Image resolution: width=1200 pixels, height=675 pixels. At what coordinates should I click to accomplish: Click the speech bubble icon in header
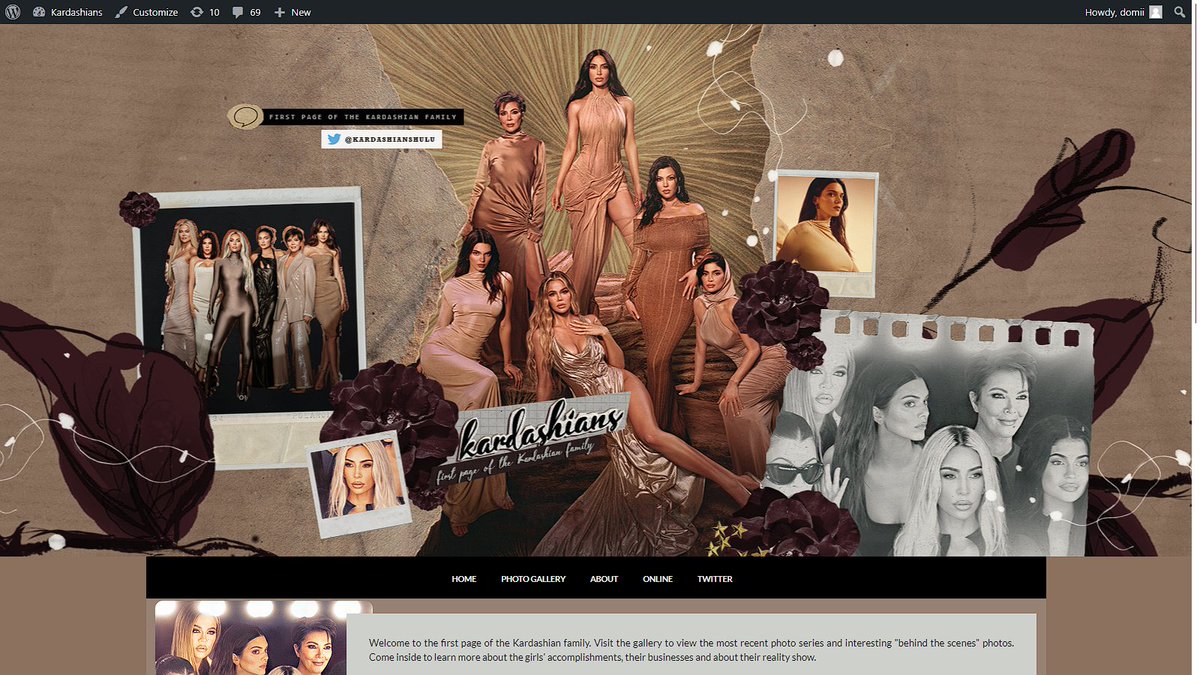coord(244,117)
